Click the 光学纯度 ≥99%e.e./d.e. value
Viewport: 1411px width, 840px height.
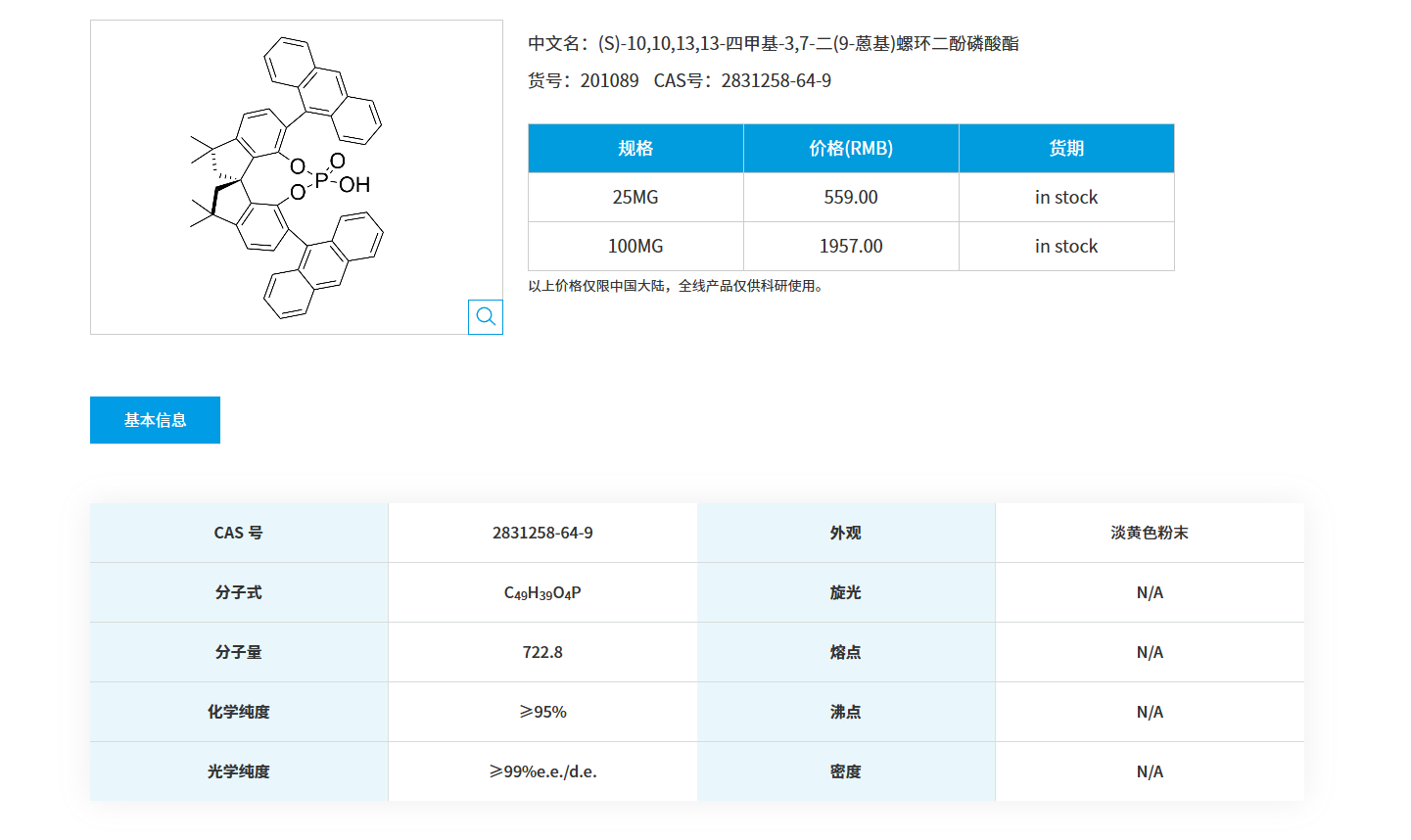click(x=541, y=771)
